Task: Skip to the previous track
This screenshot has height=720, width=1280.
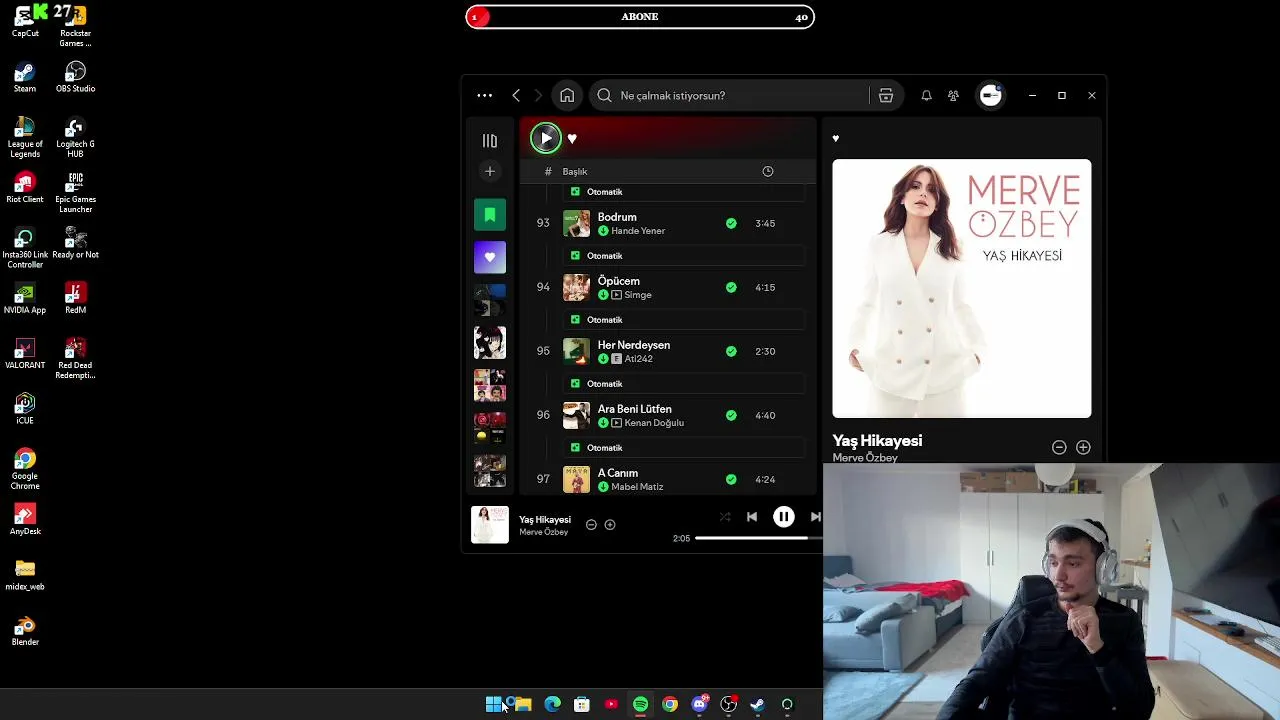Action: coord(752,517)
